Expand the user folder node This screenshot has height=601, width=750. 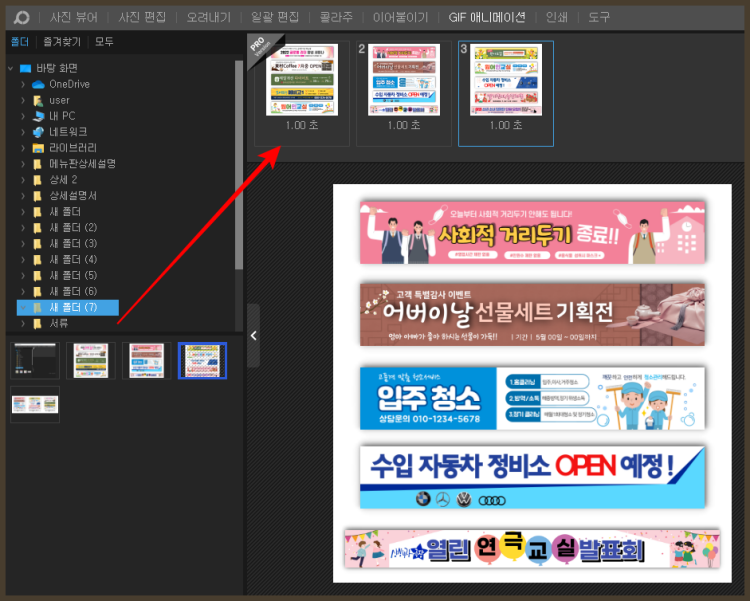point(23,100)
